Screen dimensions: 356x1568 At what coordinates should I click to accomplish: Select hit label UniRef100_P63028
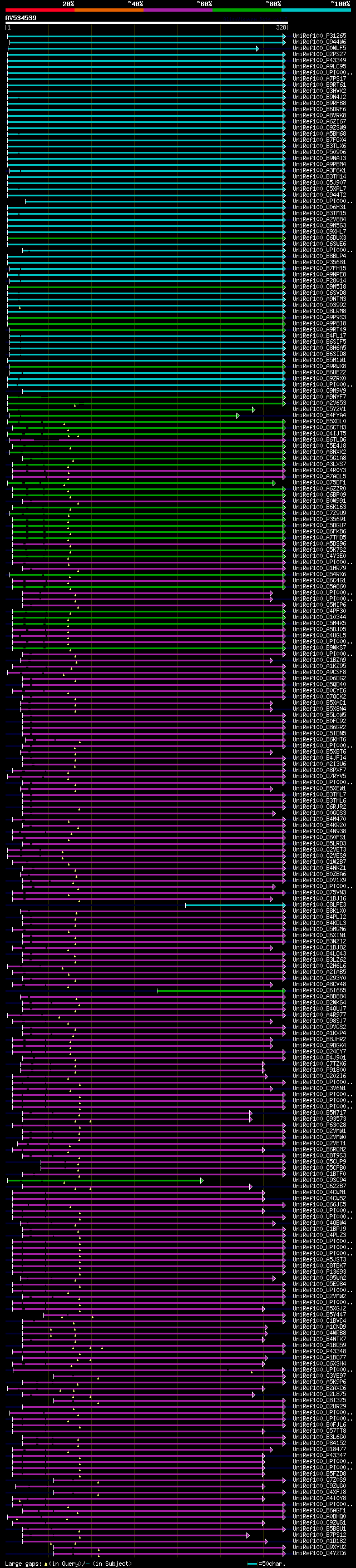pyautogui.click(x=319, y=1125)
